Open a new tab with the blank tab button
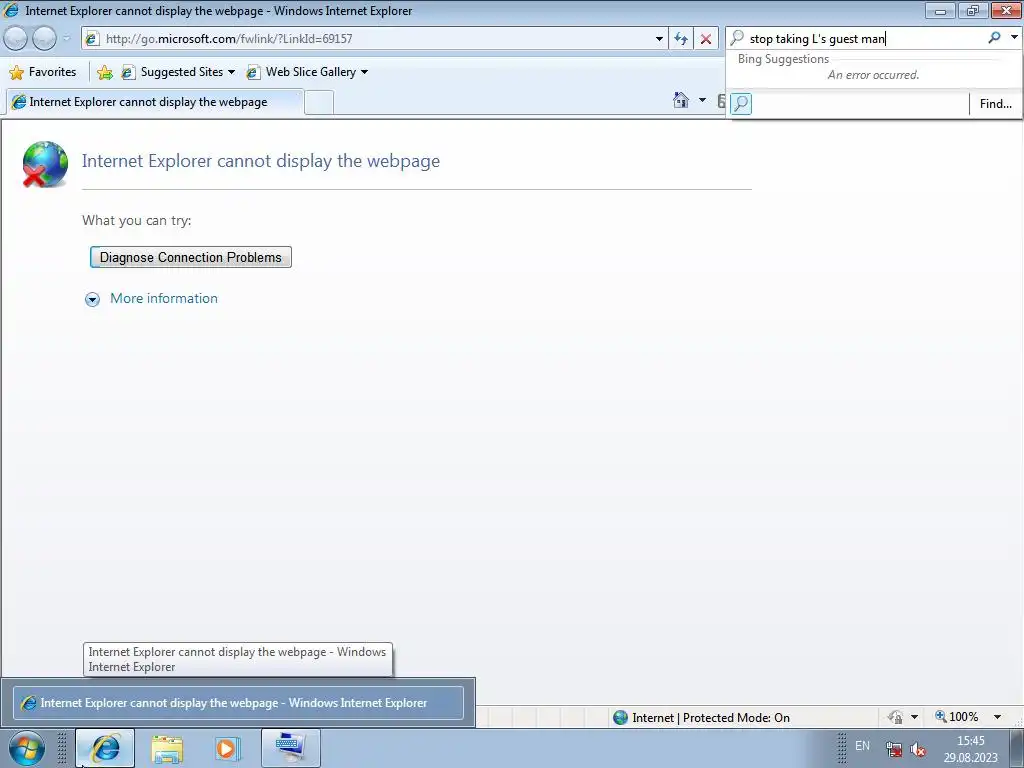This screenshot has height=768, width=1024. coord(319,103)
